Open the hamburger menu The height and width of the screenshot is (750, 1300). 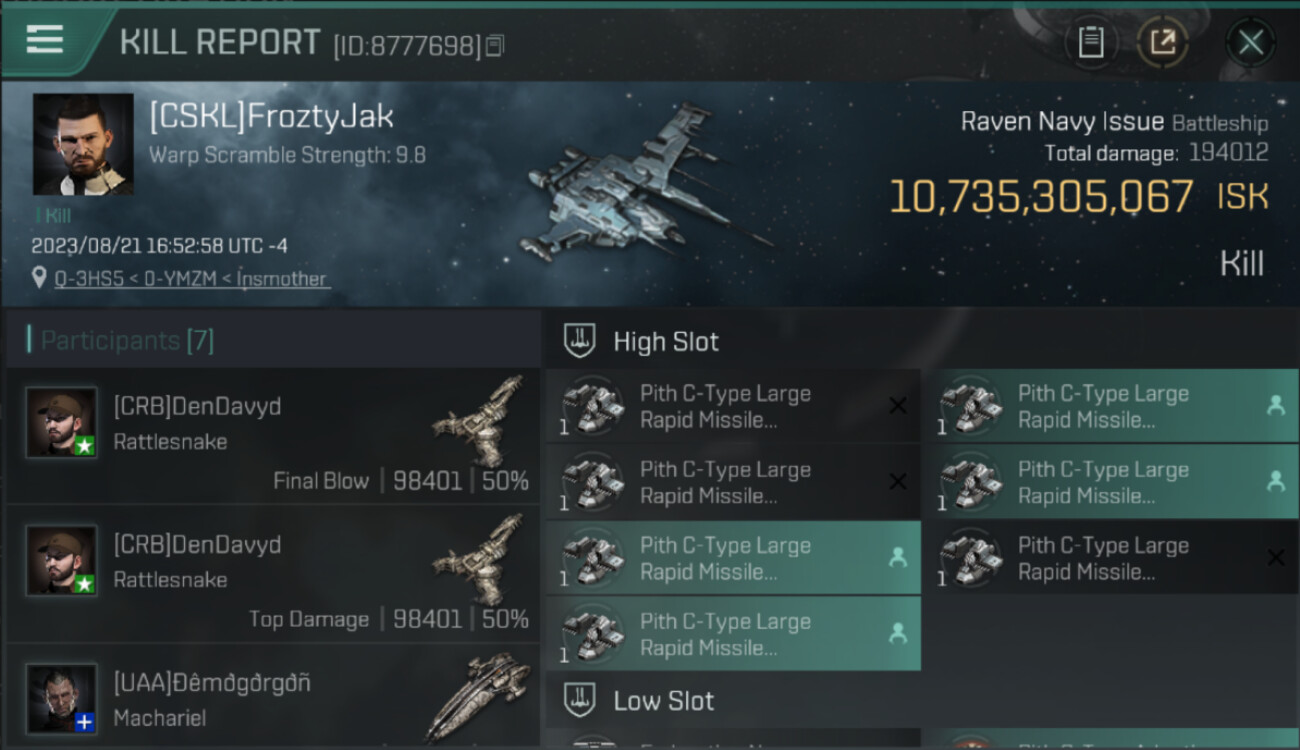[44, 40]
